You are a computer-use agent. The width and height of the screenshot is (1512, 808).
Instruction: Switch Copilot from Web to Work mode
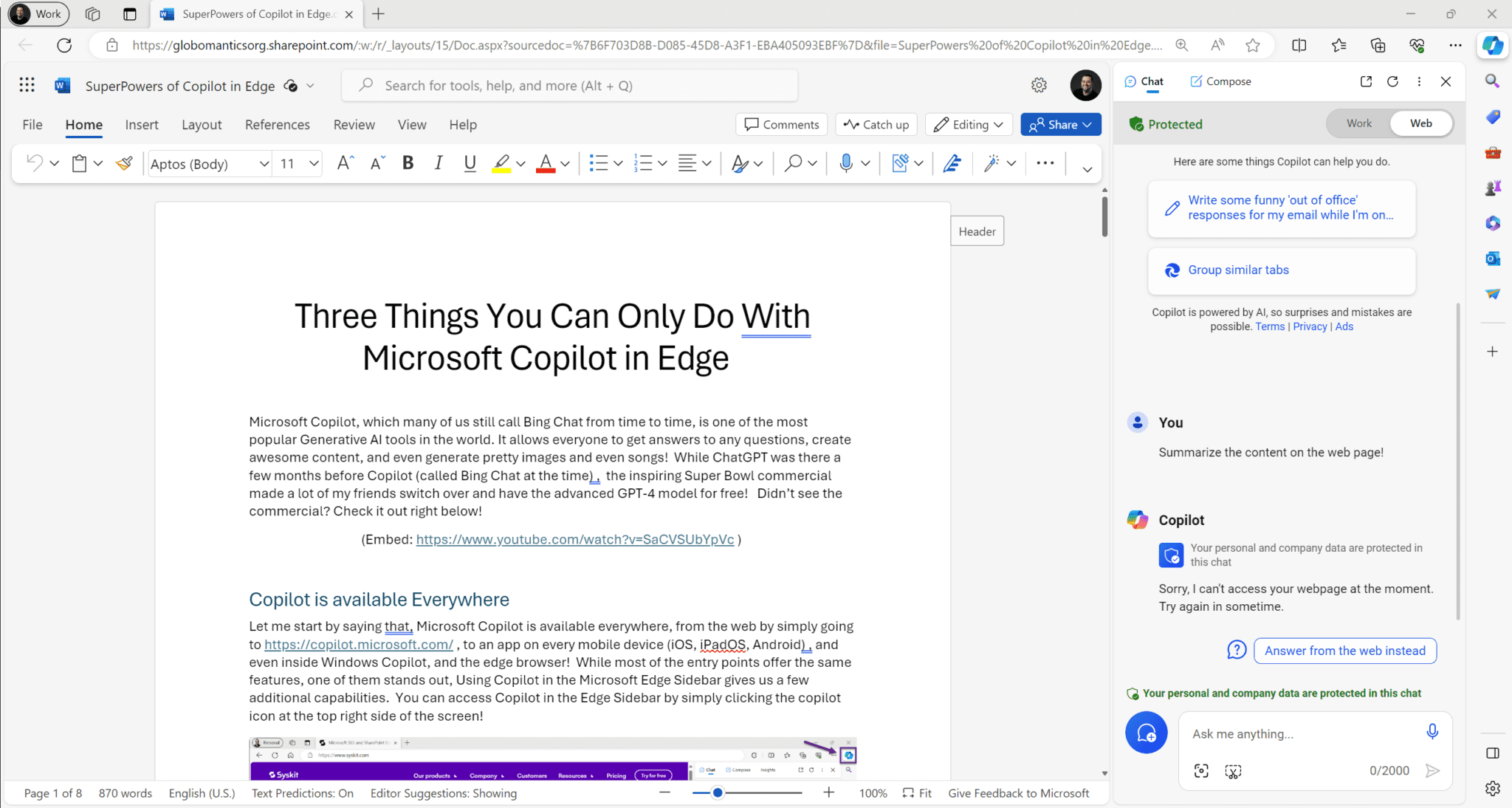tap(1358, 123)
